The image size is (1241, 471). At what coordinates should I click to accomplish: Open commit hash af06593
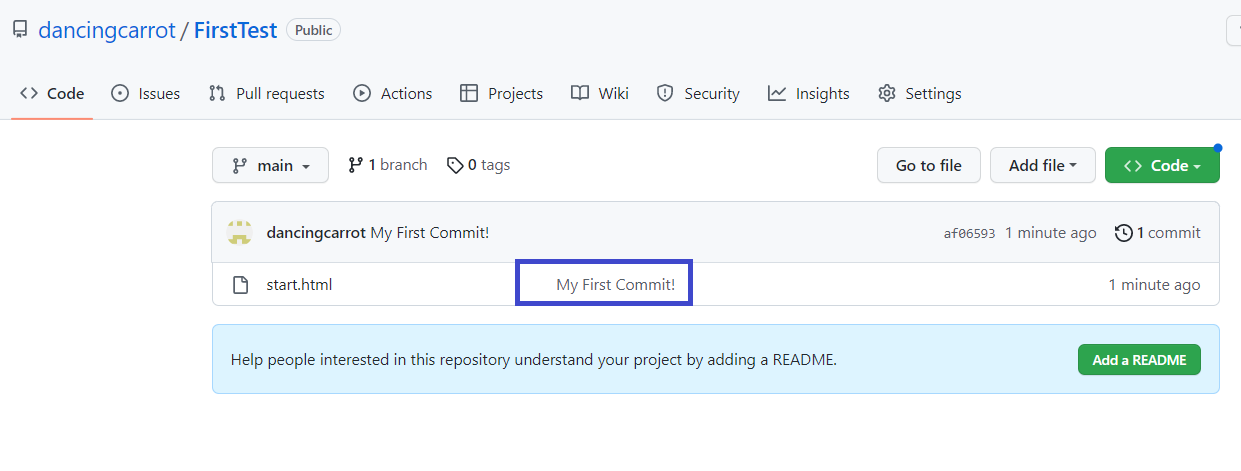coord(969,233)
